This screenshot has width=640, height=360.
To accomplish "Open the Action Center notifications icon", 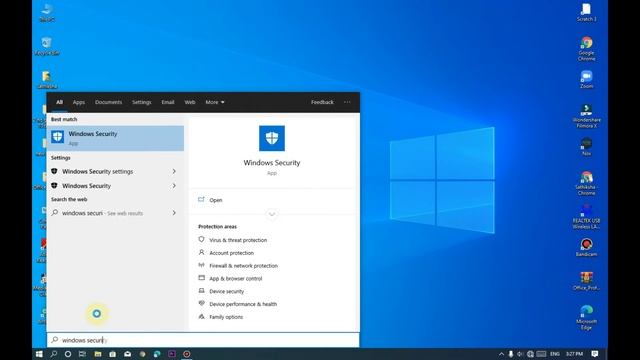I will coord(595,354).
